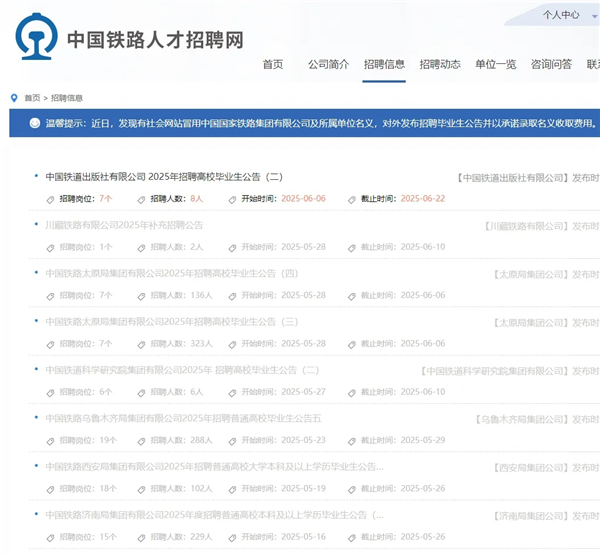600x557 pixels.
Task: Open 招聘动态 navigation item
Action: pos(440,64)
